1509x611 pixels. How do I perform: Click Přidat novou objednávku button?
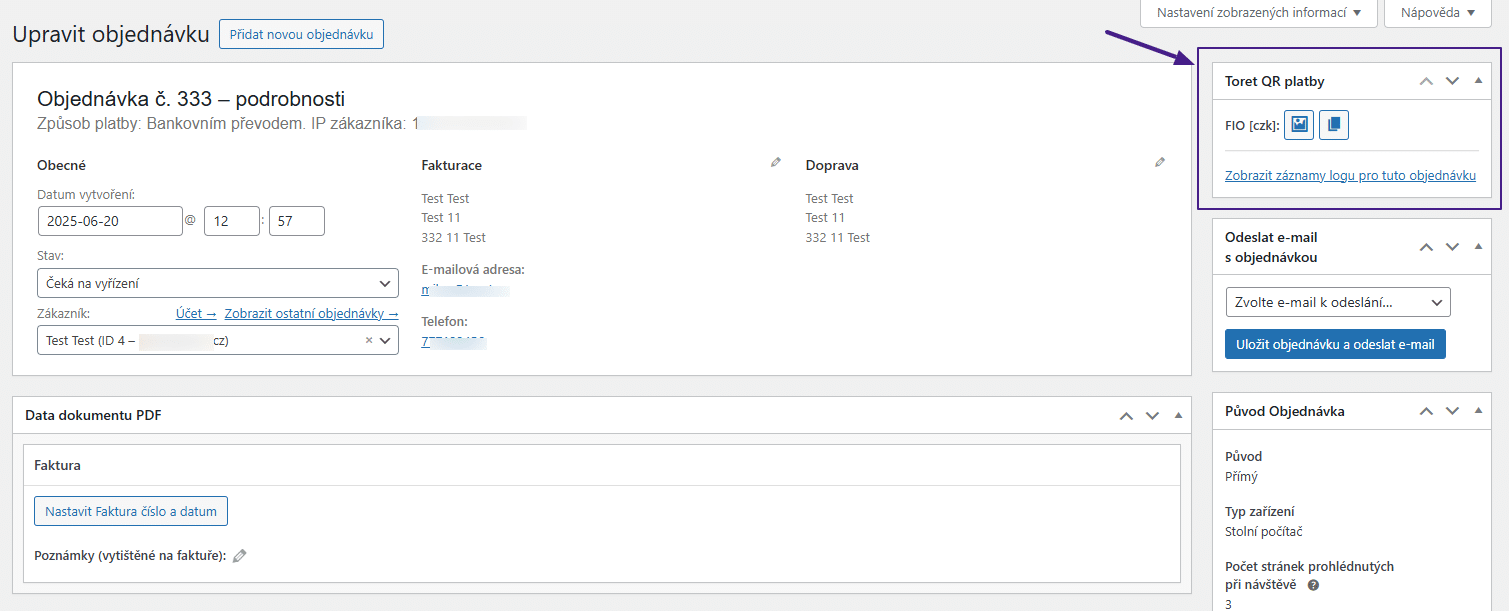tap(301, 34)
